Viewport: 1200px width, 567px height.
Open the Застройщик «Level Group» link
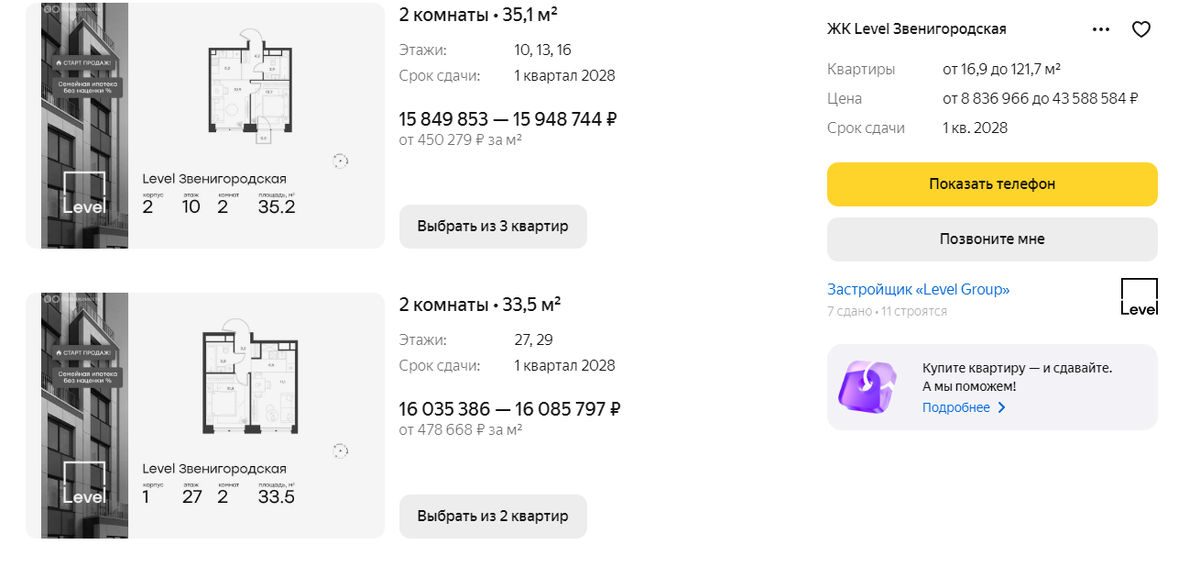pos(918,289)
